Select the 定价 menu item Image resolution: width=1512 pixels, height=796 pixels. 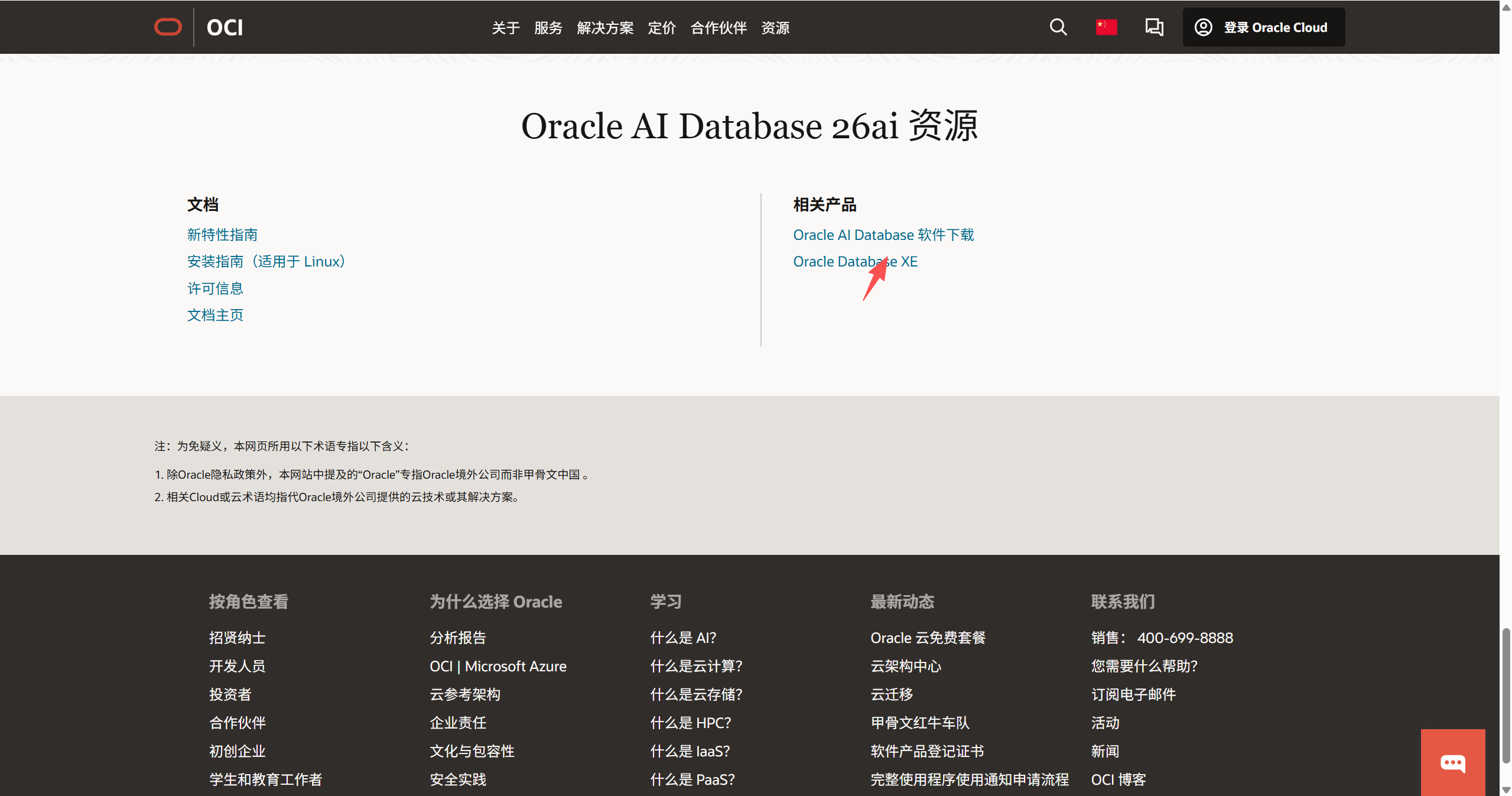(x=661, y=28)
